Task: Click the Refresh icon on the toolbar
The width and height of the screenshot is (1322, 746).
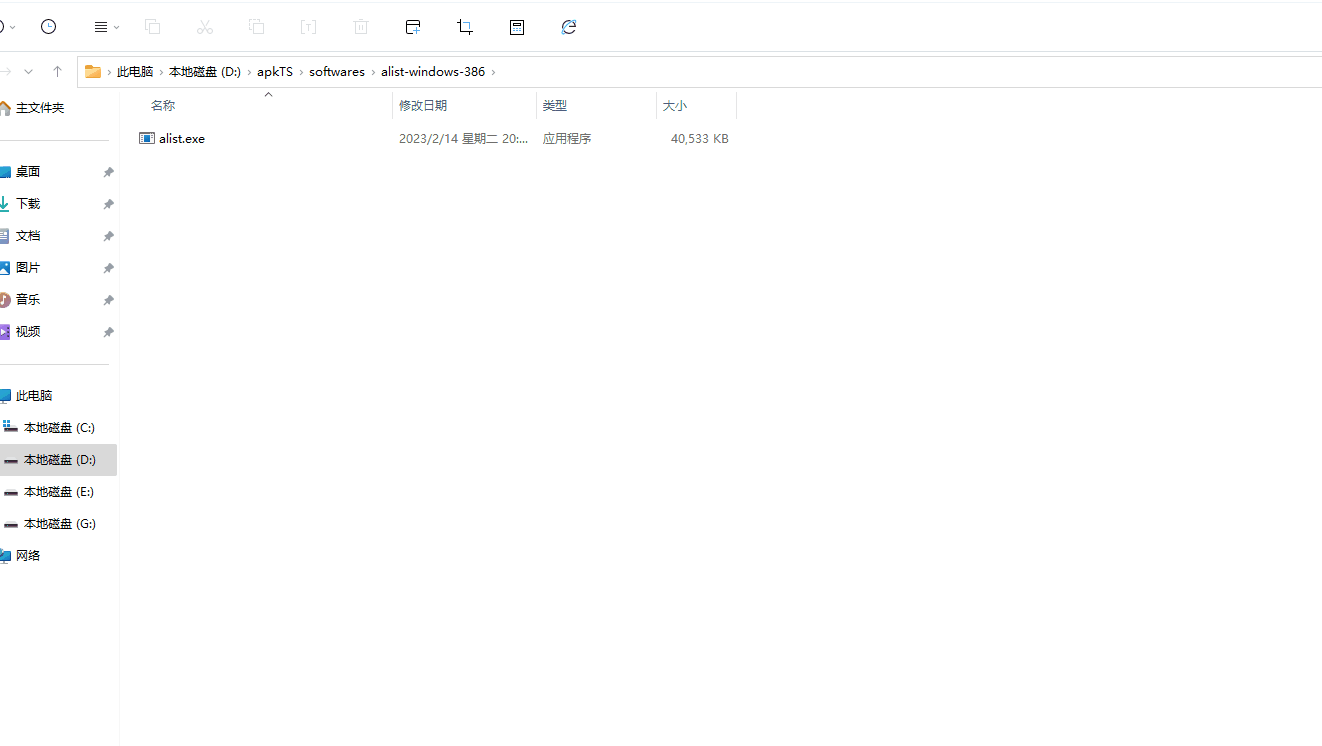Action: click(569, 27)
